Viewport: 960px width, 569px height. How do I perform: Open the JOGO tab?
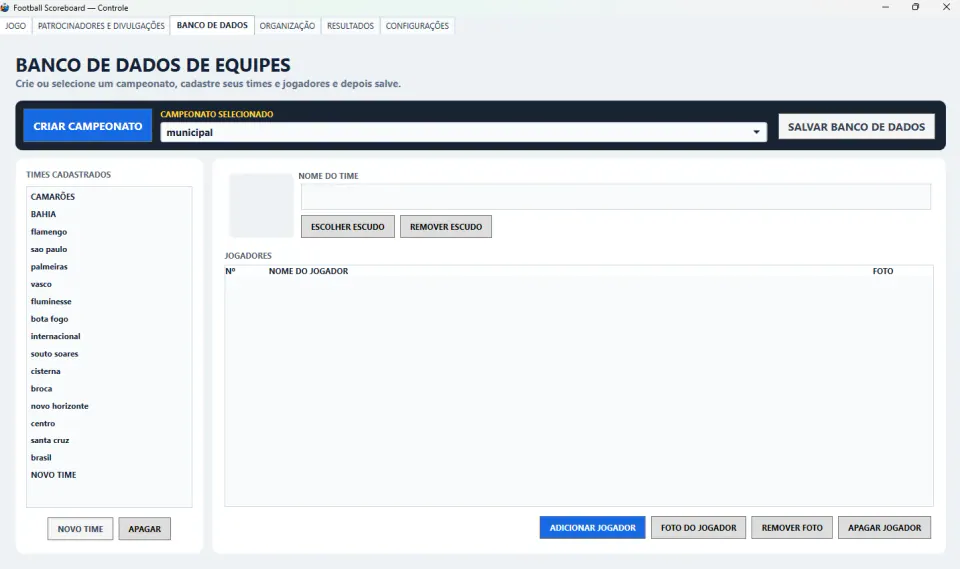15,26
